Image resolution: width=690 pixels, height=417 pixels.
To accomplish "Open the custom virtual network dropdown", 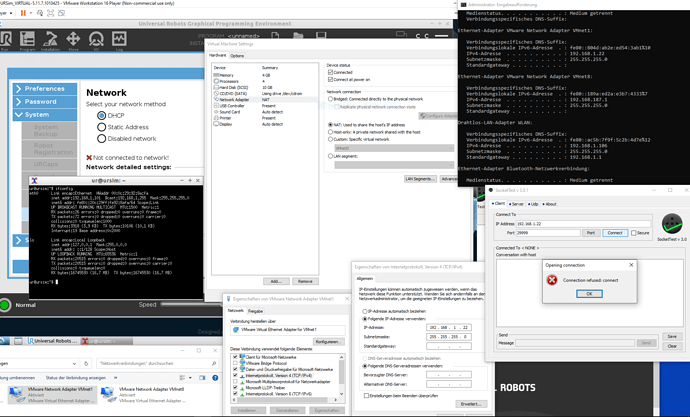I will pos(394,148).
